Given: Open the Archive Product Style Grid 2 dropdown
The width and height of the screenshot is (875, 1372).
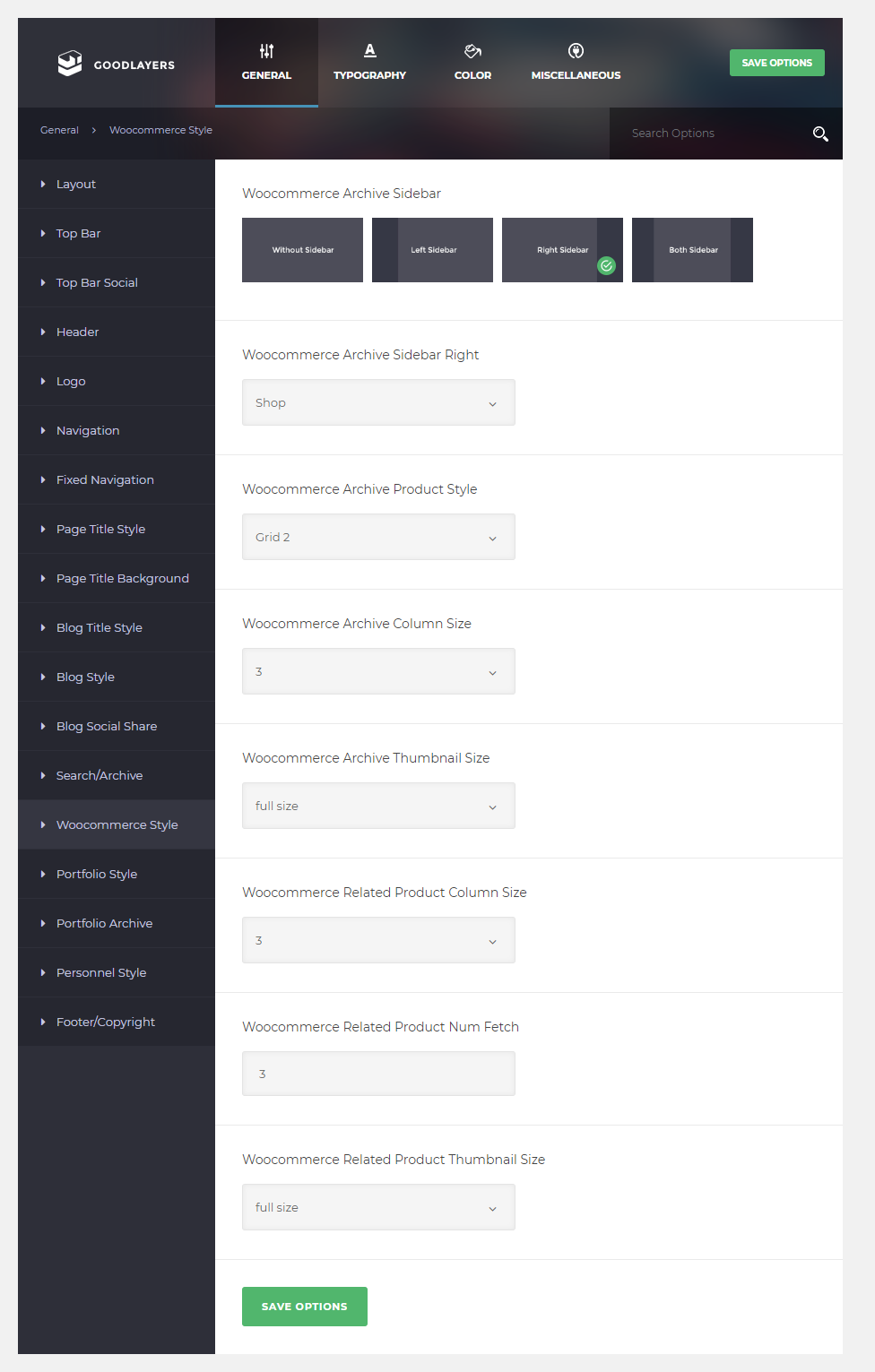Looking at the screenshot, I should click(378, 537).
